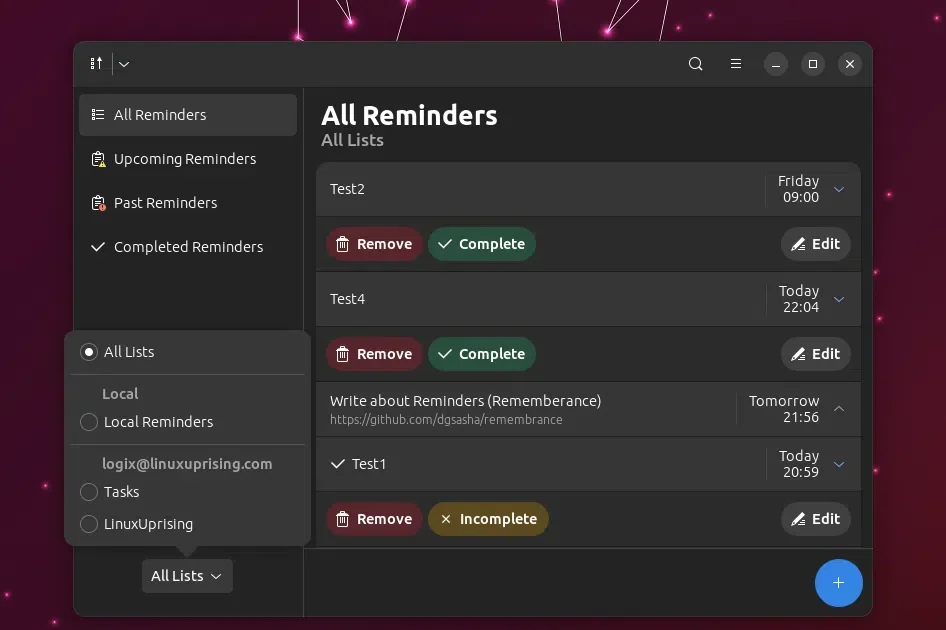This screenshot has height=630, width=946.
Task: Select the All Lists radio button
Action: point(89,351)
